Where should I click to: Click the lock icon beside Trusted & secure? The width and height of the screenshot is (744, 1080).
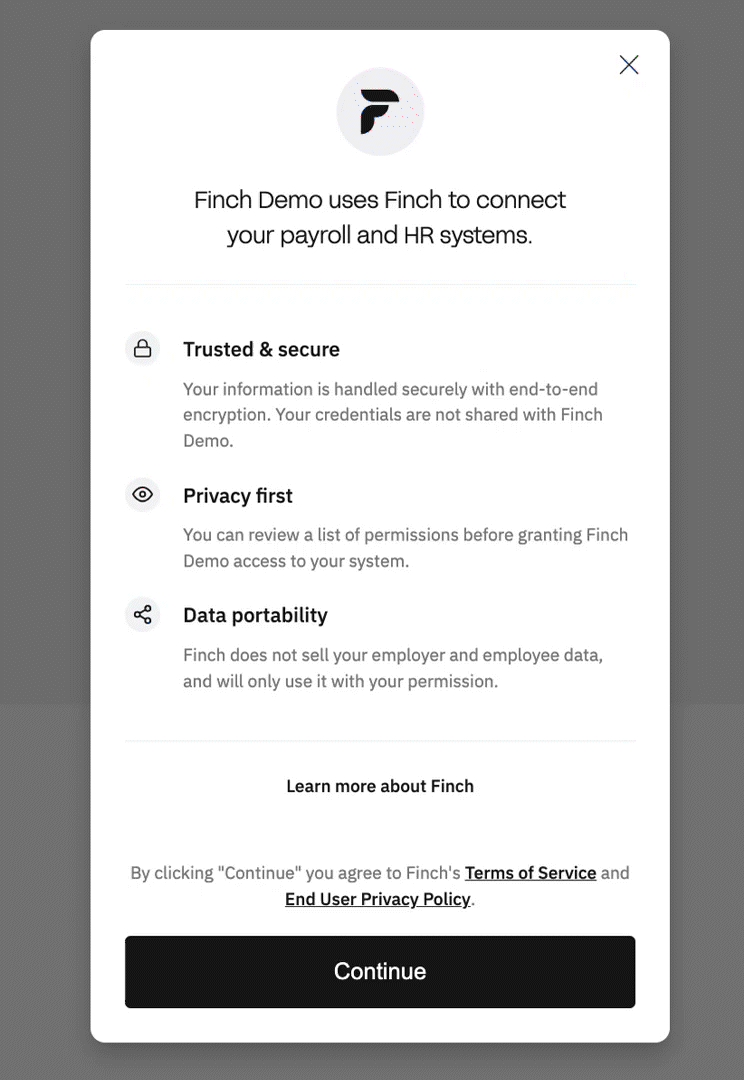tap(143, 349)
